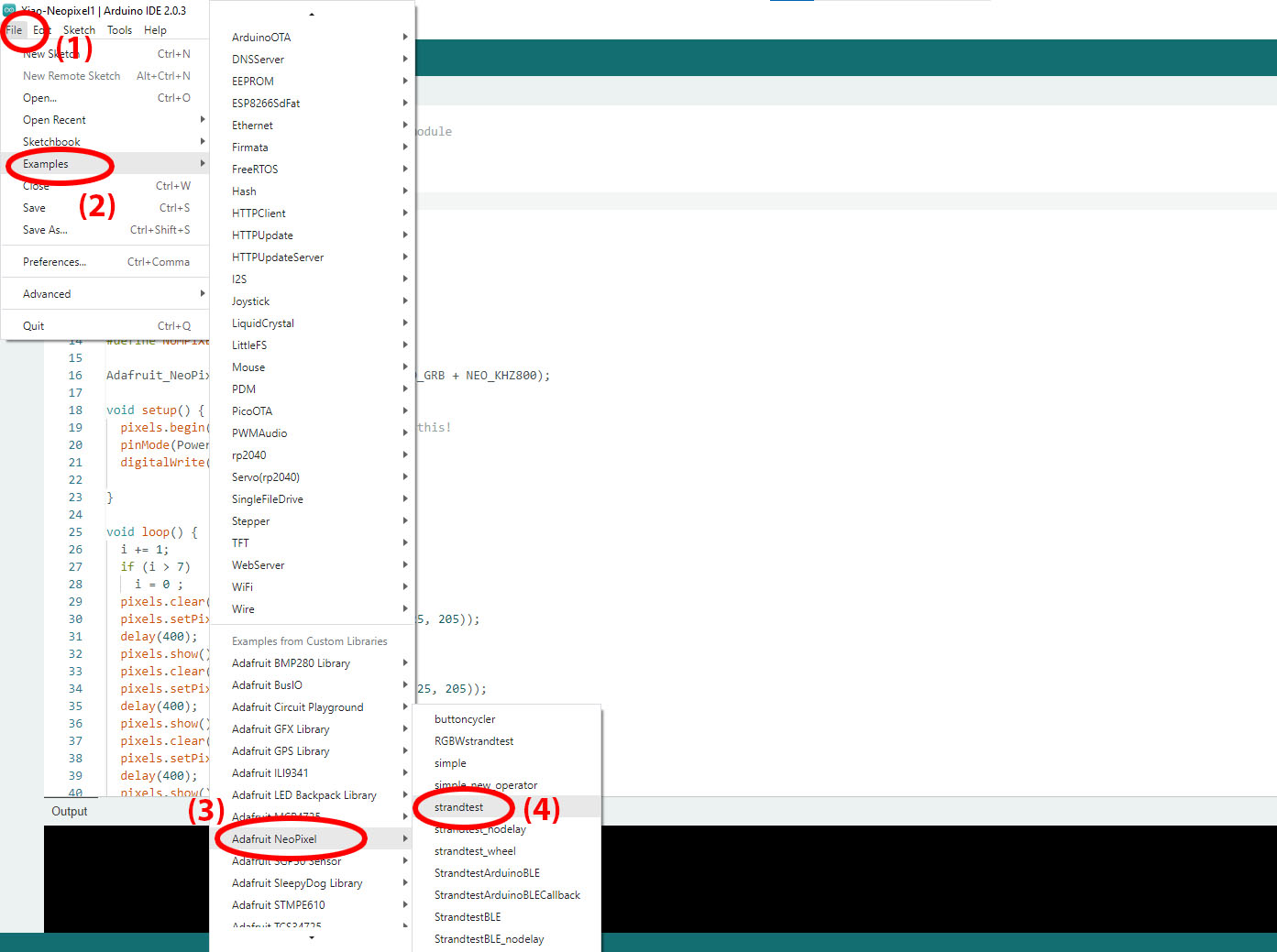
Task: Select SingleFileDrive examples entry
Action: pyautogui.click(x=312, y=499)
